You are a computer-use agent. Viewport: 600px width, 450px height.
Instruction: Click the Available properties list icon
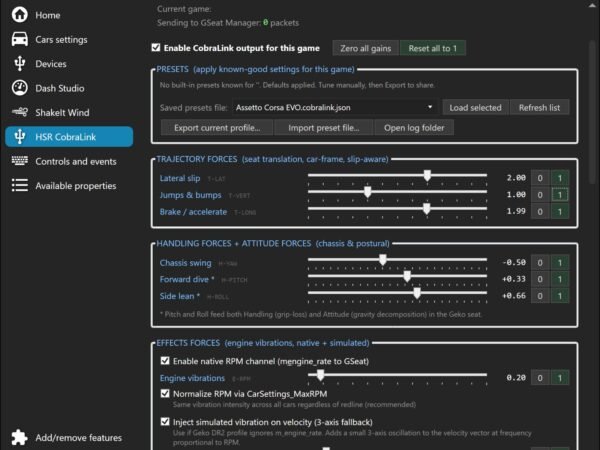(20, 185)
